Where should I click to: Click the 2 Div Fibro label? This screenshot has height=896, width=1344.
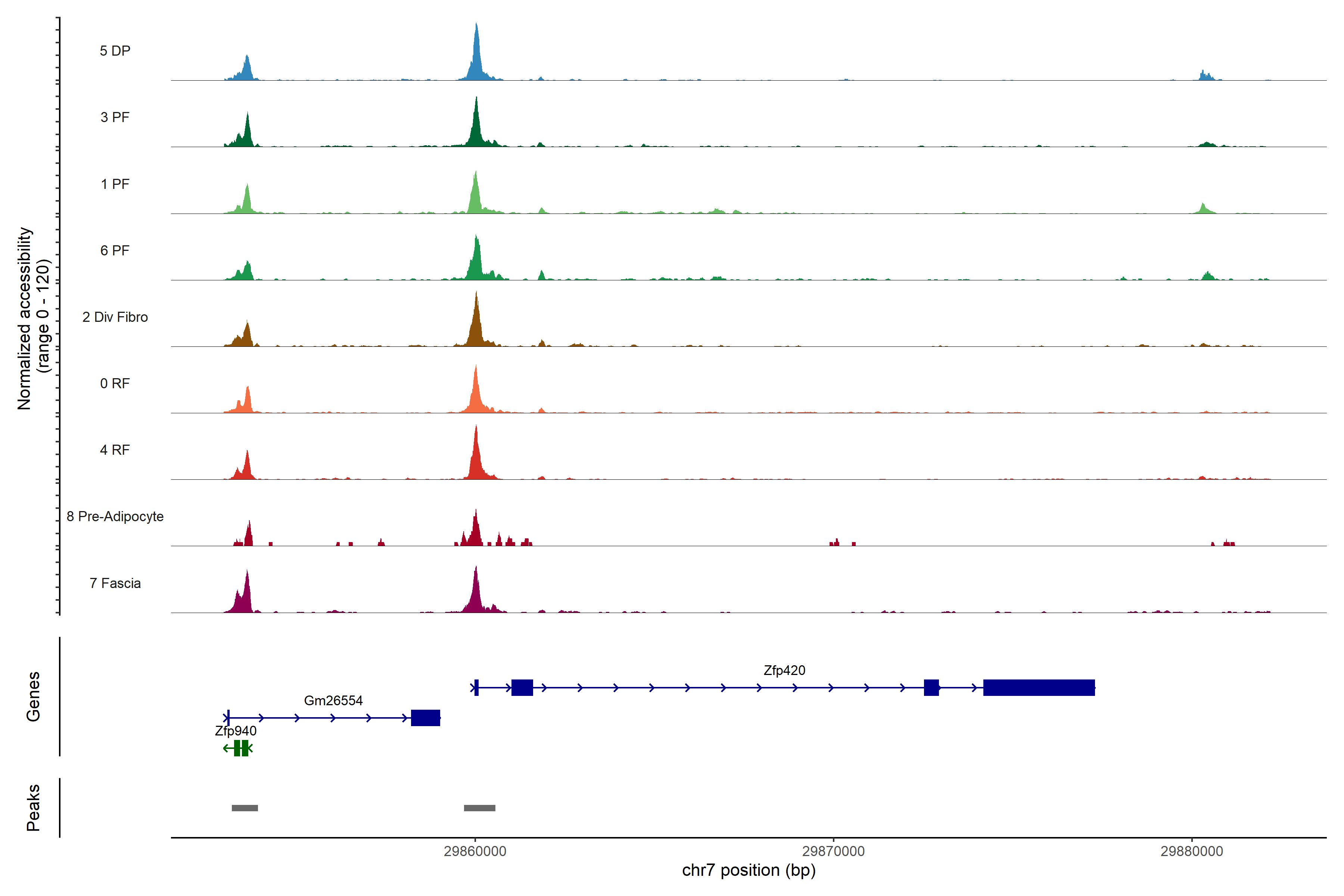(115, 317)
